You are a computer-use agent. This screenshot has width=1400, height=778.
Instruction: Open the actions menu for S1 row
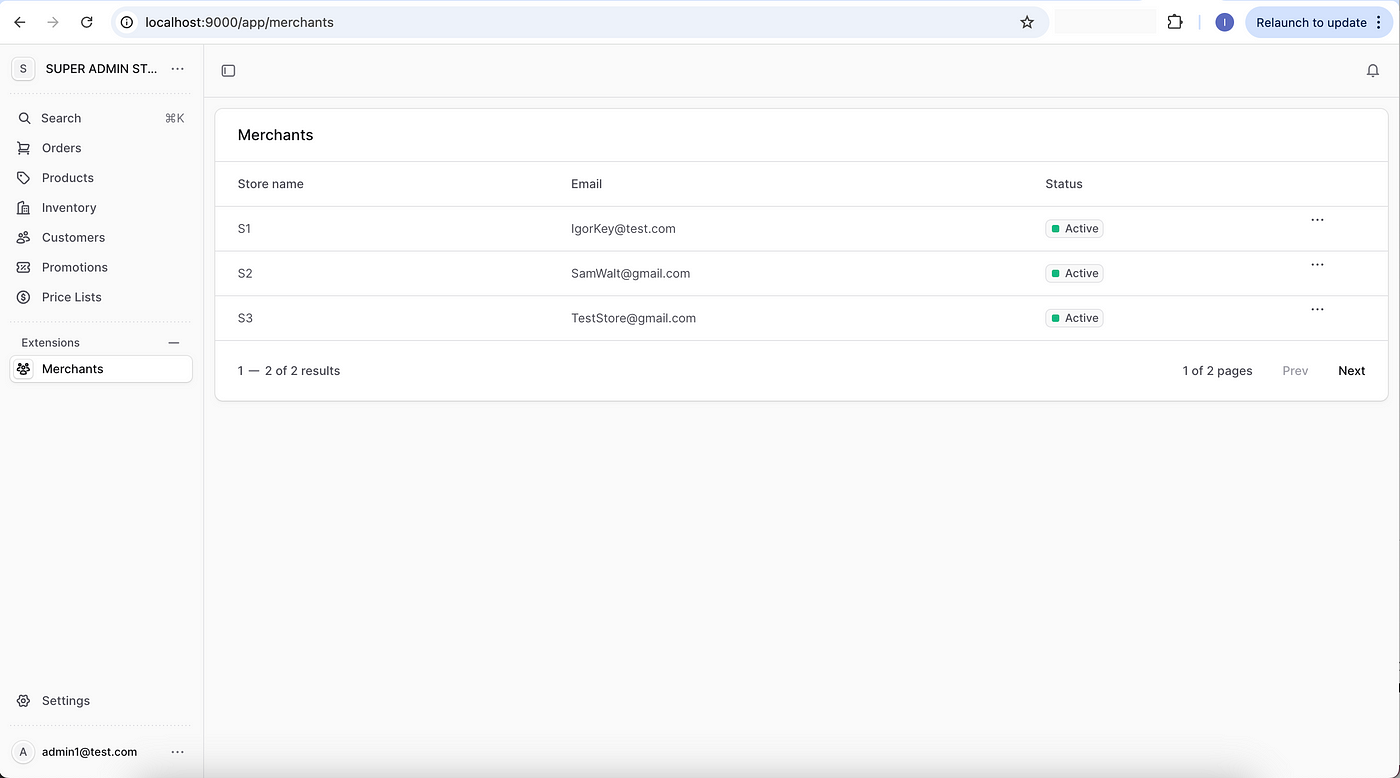(x=1317, y=220)
